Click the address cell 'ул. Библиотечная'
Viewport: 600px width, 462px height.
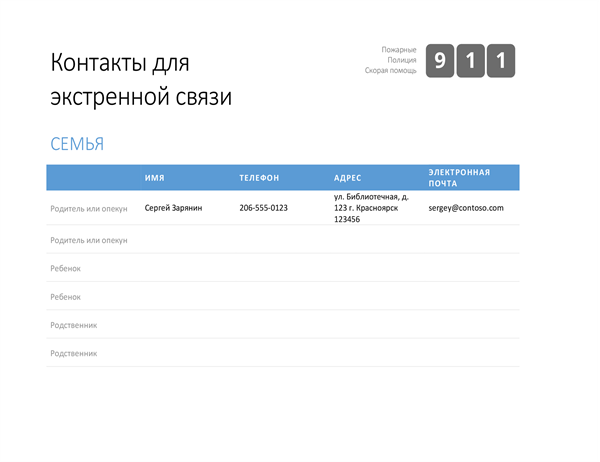371,208
